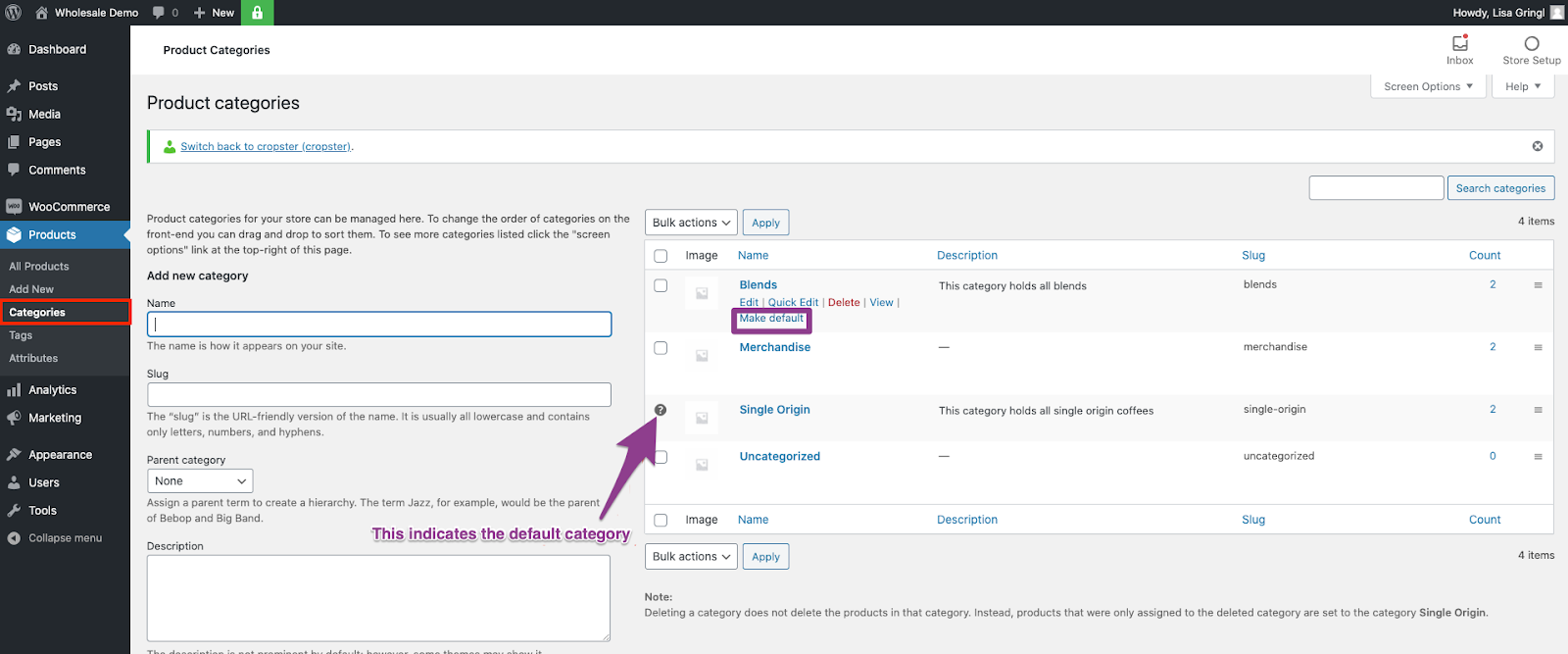
Task: Expand the Help panel
Action: pyautogui.click(x=1523, y=86)
